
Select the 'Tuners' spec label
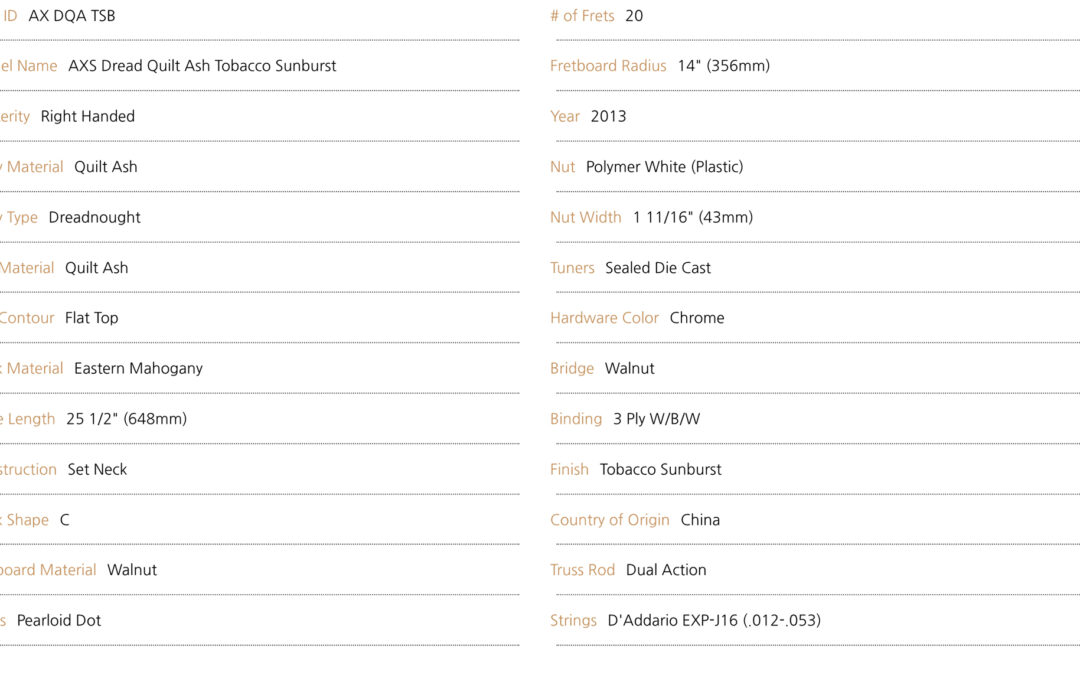572,268
